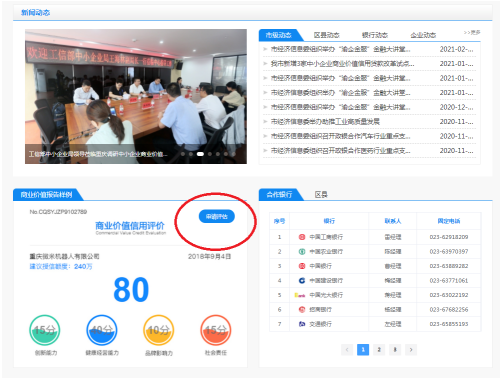503x380 pixels.
Task: Click the Agricultural Bank of China logo
Action: point(302,252)
